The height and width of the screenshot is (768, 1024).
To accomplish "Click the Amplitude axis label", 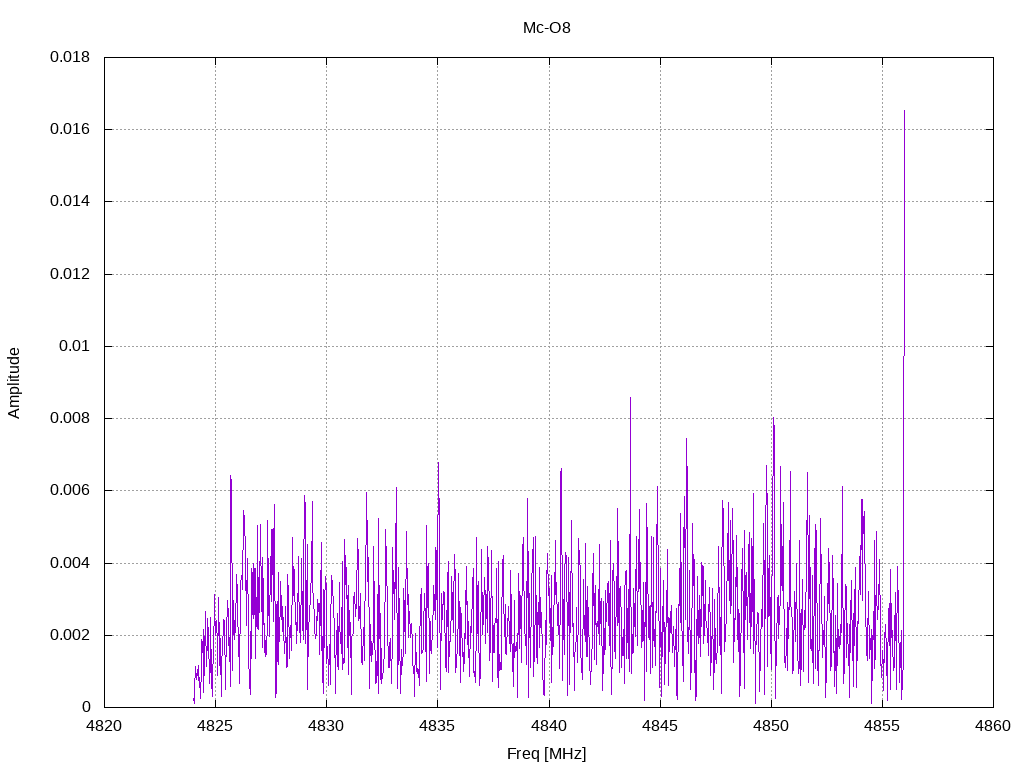I will (x=14, y=383).
